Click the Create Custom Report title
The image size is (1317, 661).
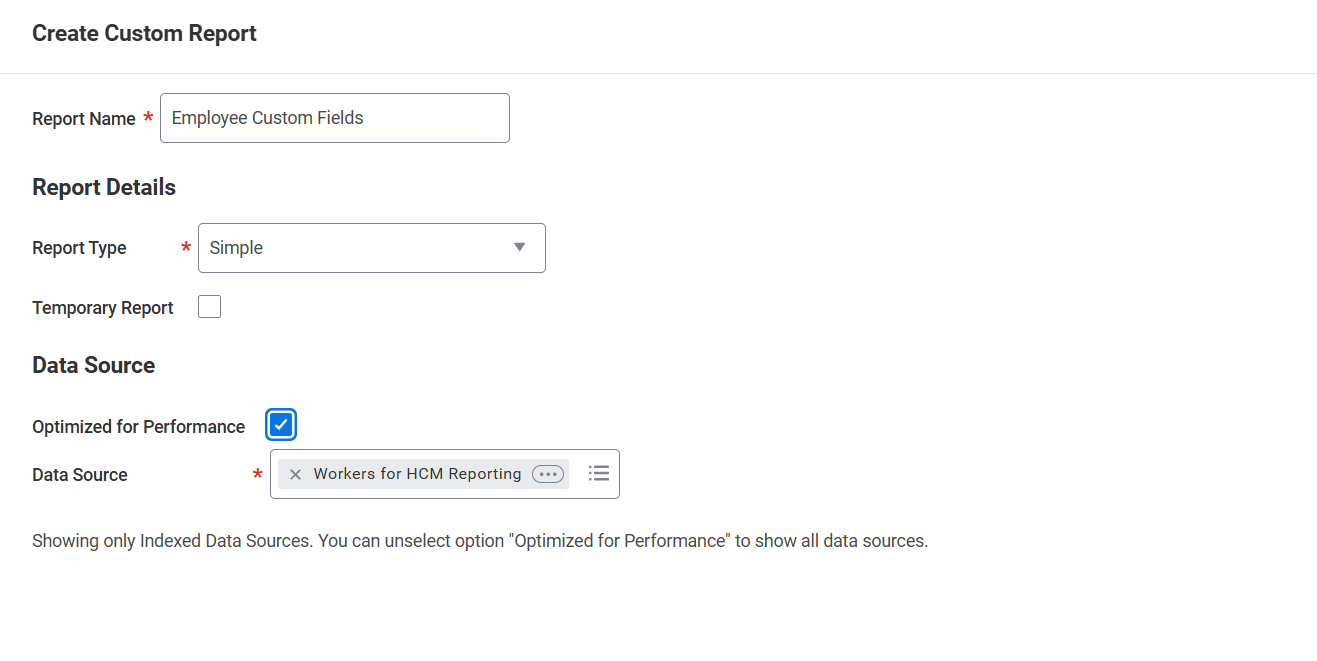click(x=144, y=33)
